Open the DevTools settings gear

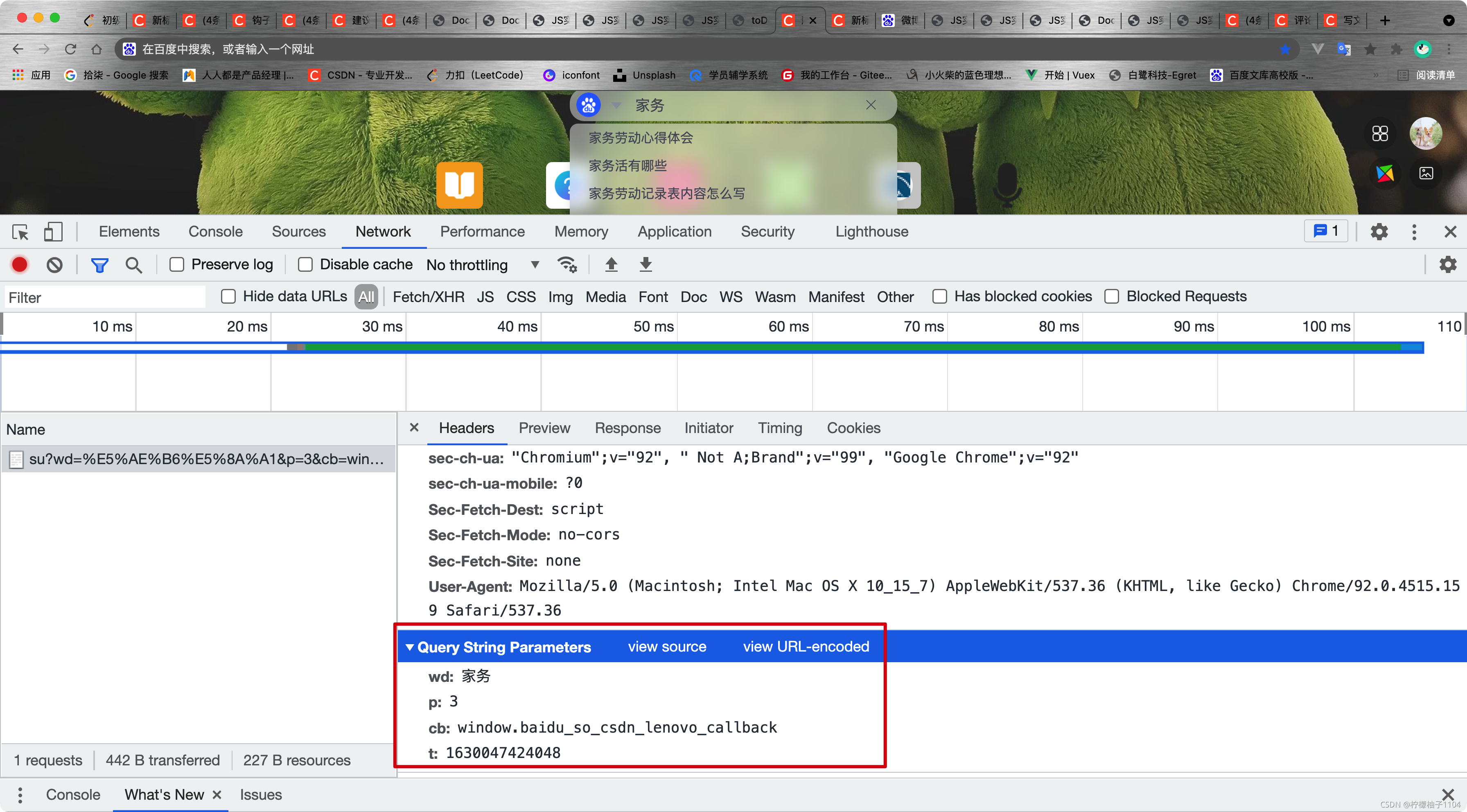(x=1379, y=232)
